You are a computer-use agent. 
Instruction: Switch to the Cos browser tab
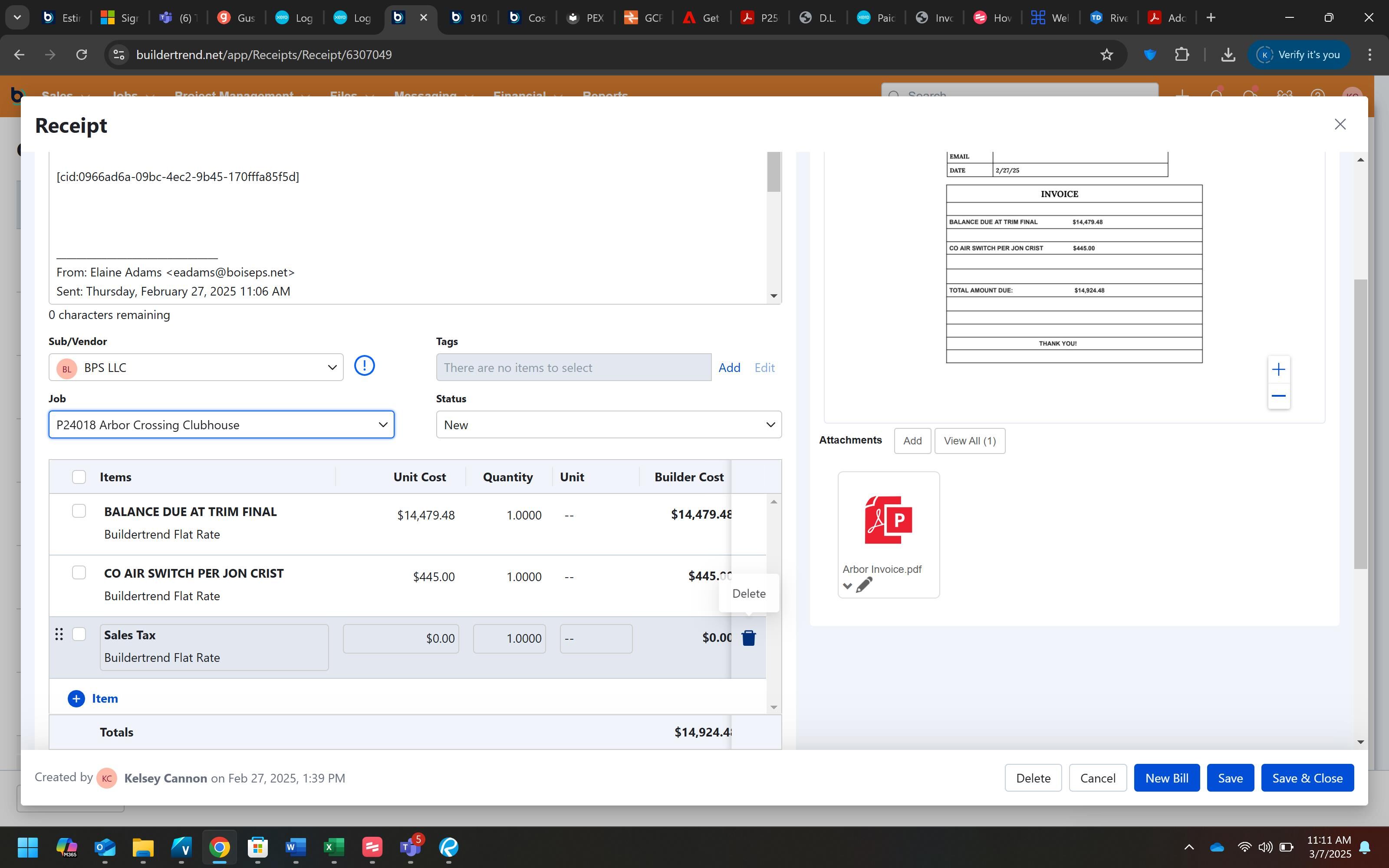coord(527,18)
